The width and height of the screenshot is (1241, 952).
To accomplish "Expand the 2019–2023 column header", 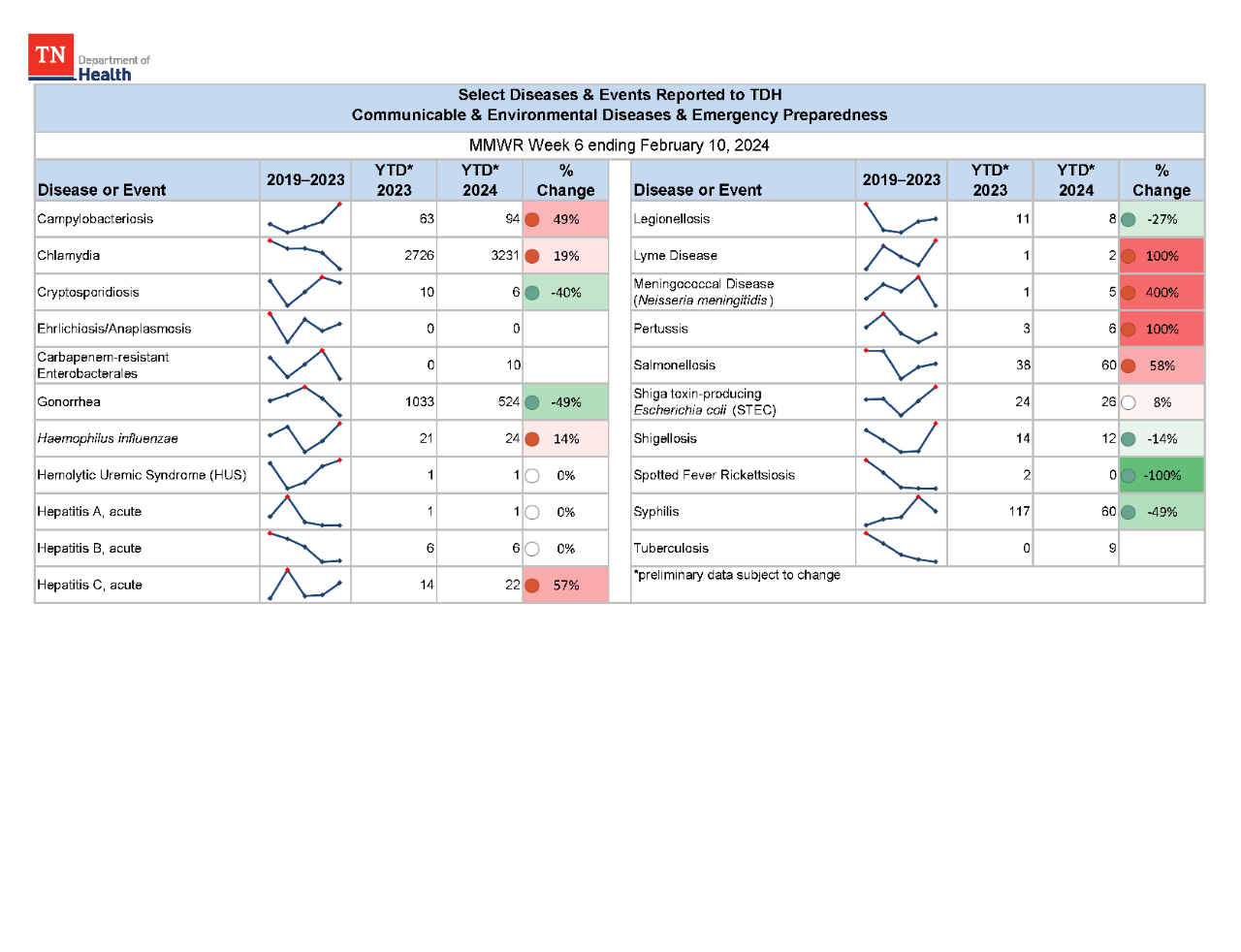I will pyautogui.click(x=304, y=180).
